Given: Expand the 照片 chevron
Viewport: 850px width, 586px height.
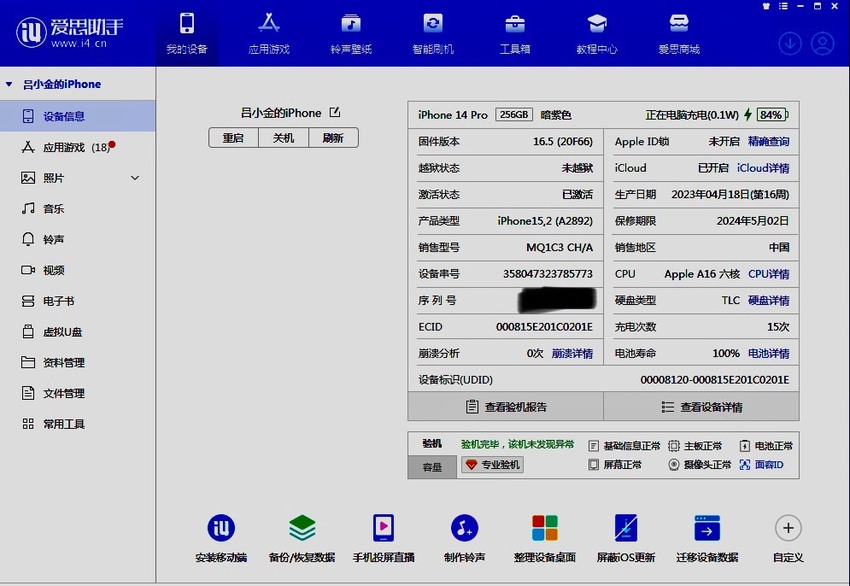Looking at the screenshot, I should [135, 178].
